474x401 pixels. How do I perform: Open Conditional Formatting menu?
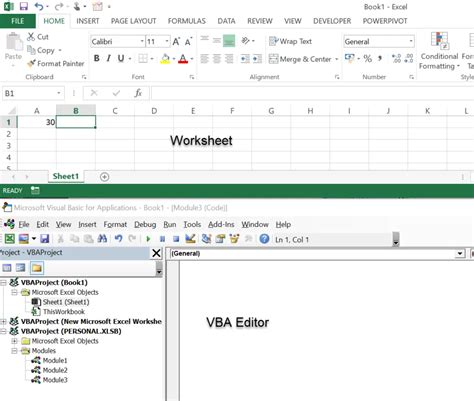click(439, 51)
